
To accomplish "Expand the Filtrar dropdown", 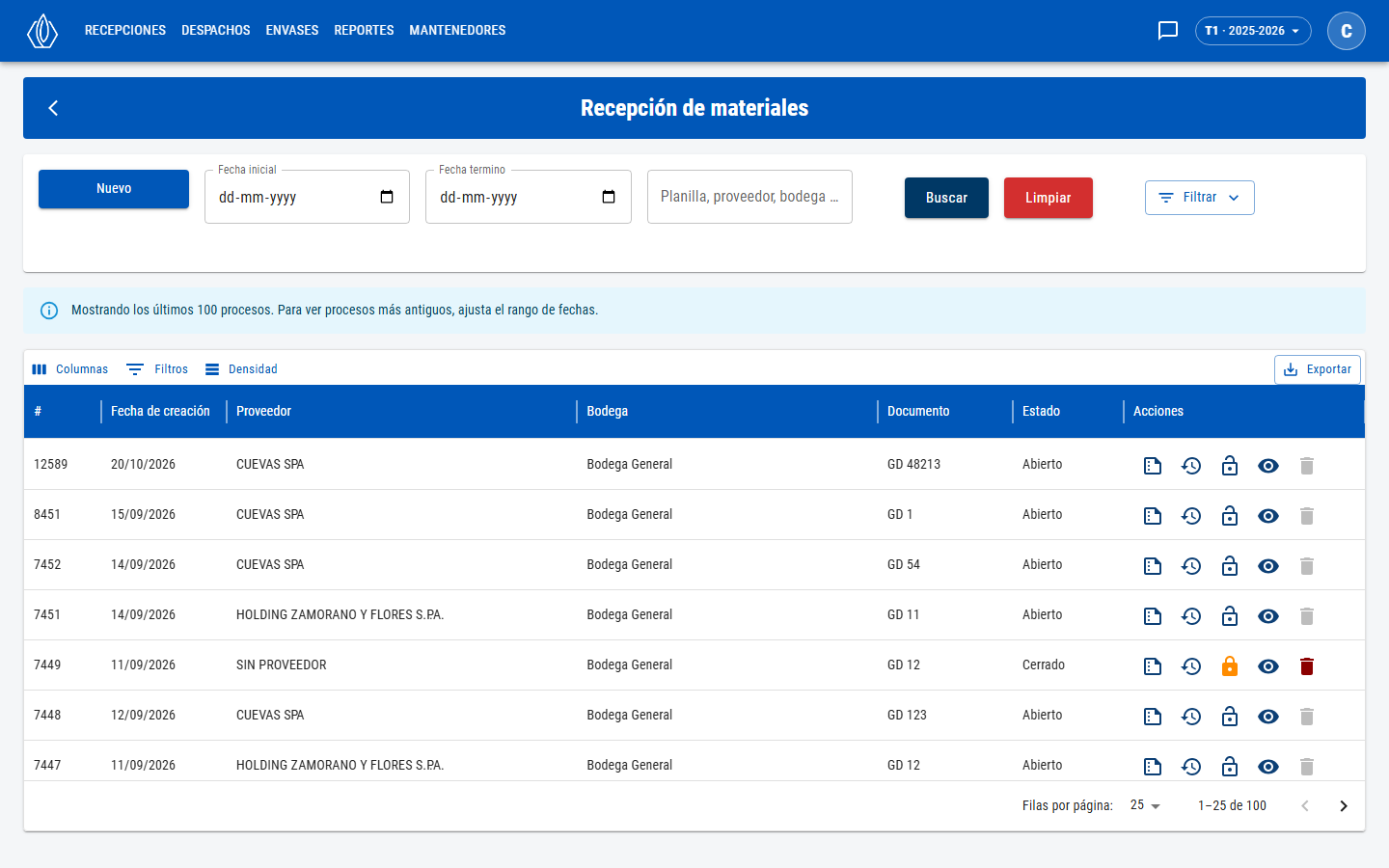I will coord(1200,198).
